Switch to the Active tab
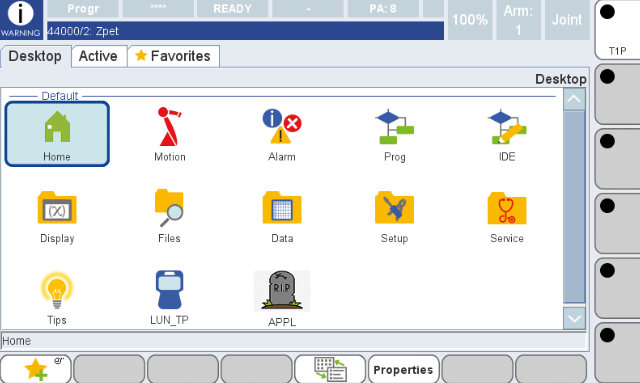 pyautogui.click(x=98, y=56)
